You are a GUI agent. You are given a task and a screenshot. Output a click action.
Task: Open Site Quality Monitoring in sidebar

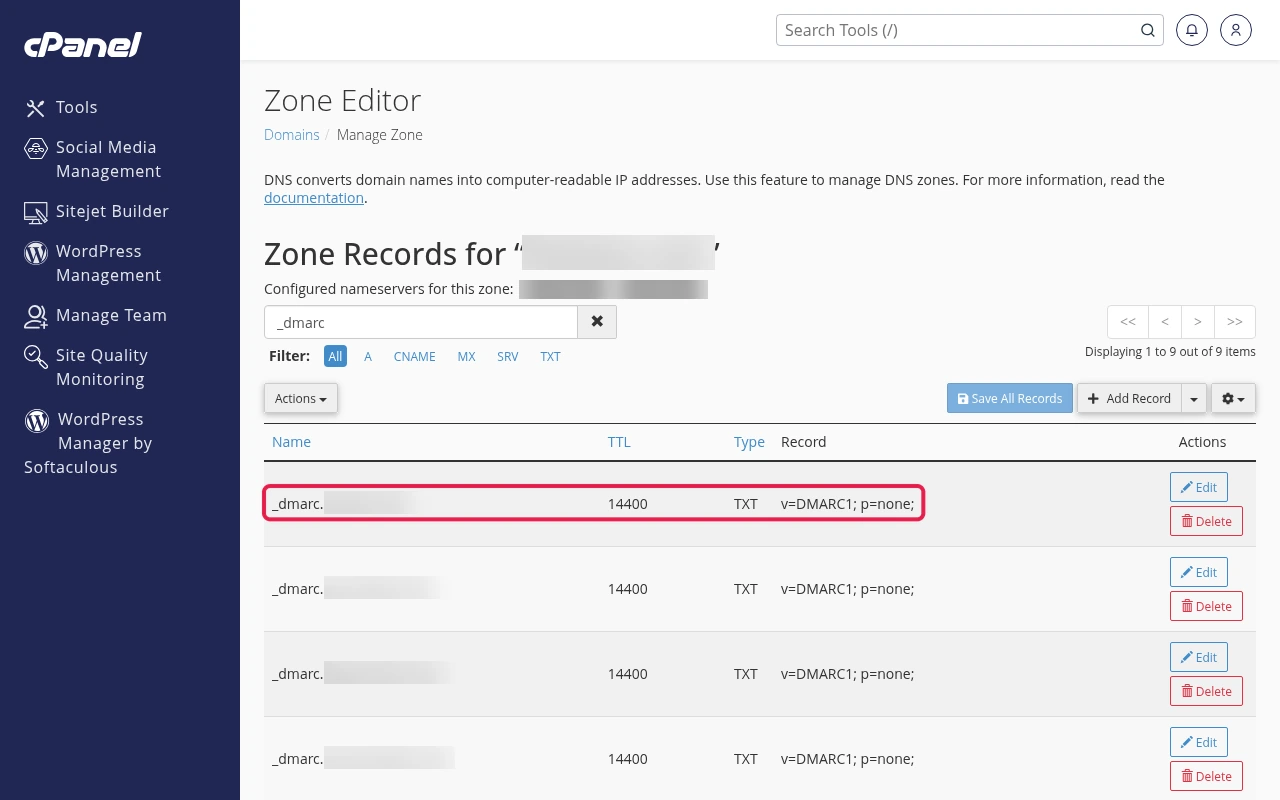[x=86, y=367]
